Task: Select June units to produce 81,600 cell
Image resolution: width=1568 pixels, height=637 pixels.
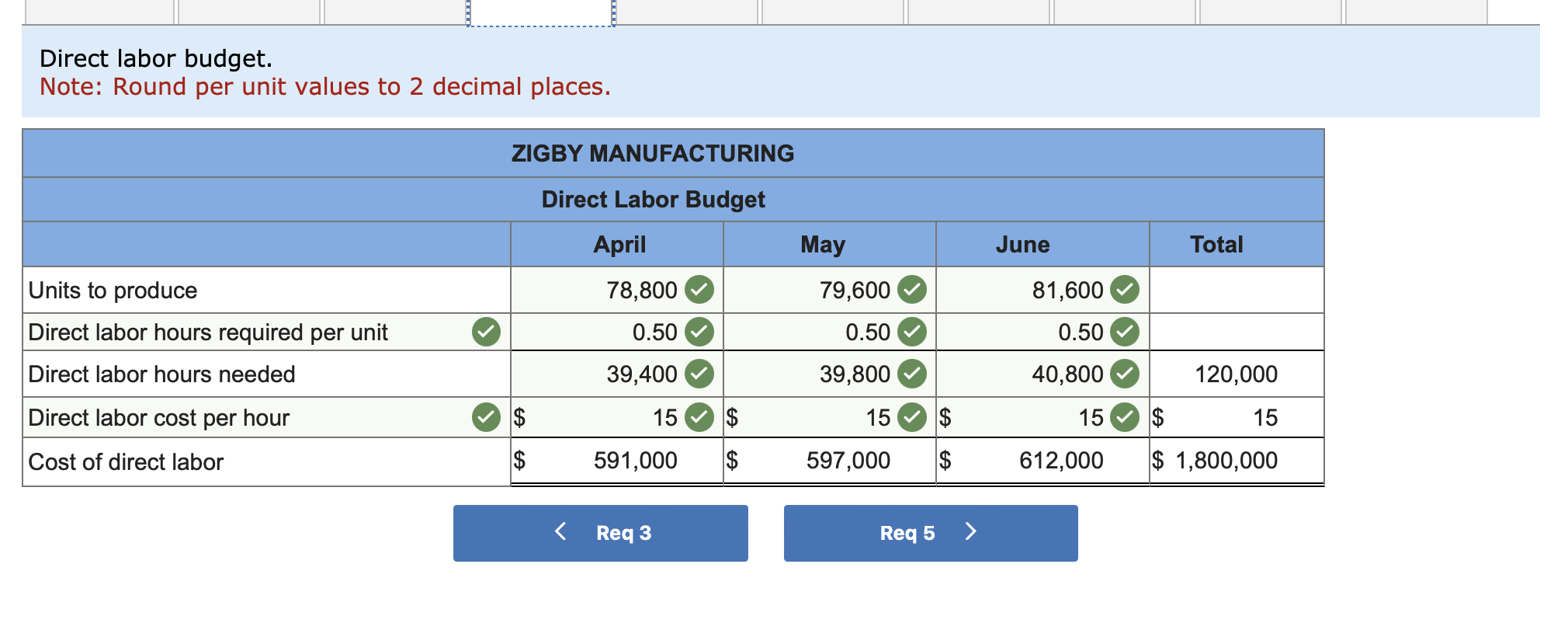Action: (x=1042, y=290)
